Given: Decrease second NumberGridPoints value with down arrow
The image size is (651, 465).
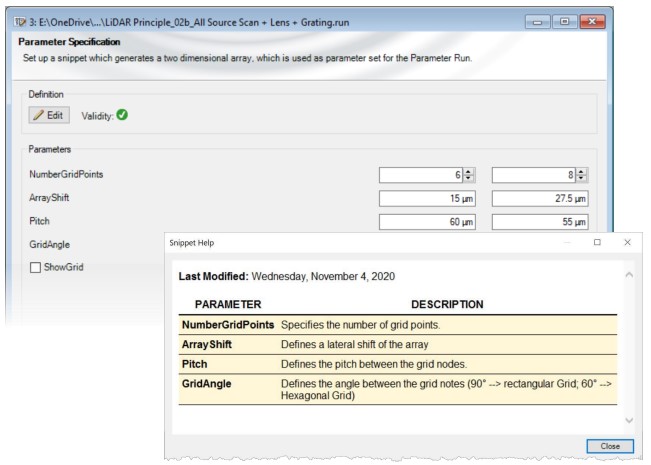Looking at the screenshot, I should (x=582, y=179).
